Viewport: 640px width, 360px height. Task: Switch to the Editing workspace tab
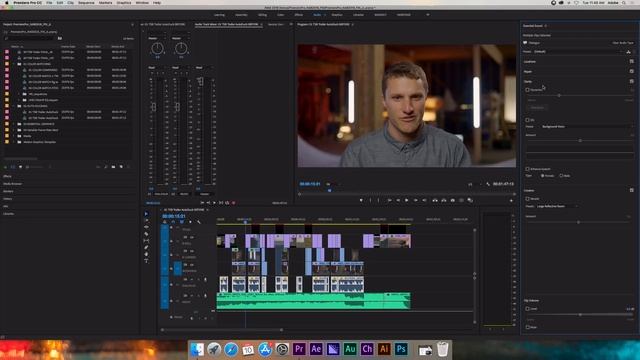262,15
